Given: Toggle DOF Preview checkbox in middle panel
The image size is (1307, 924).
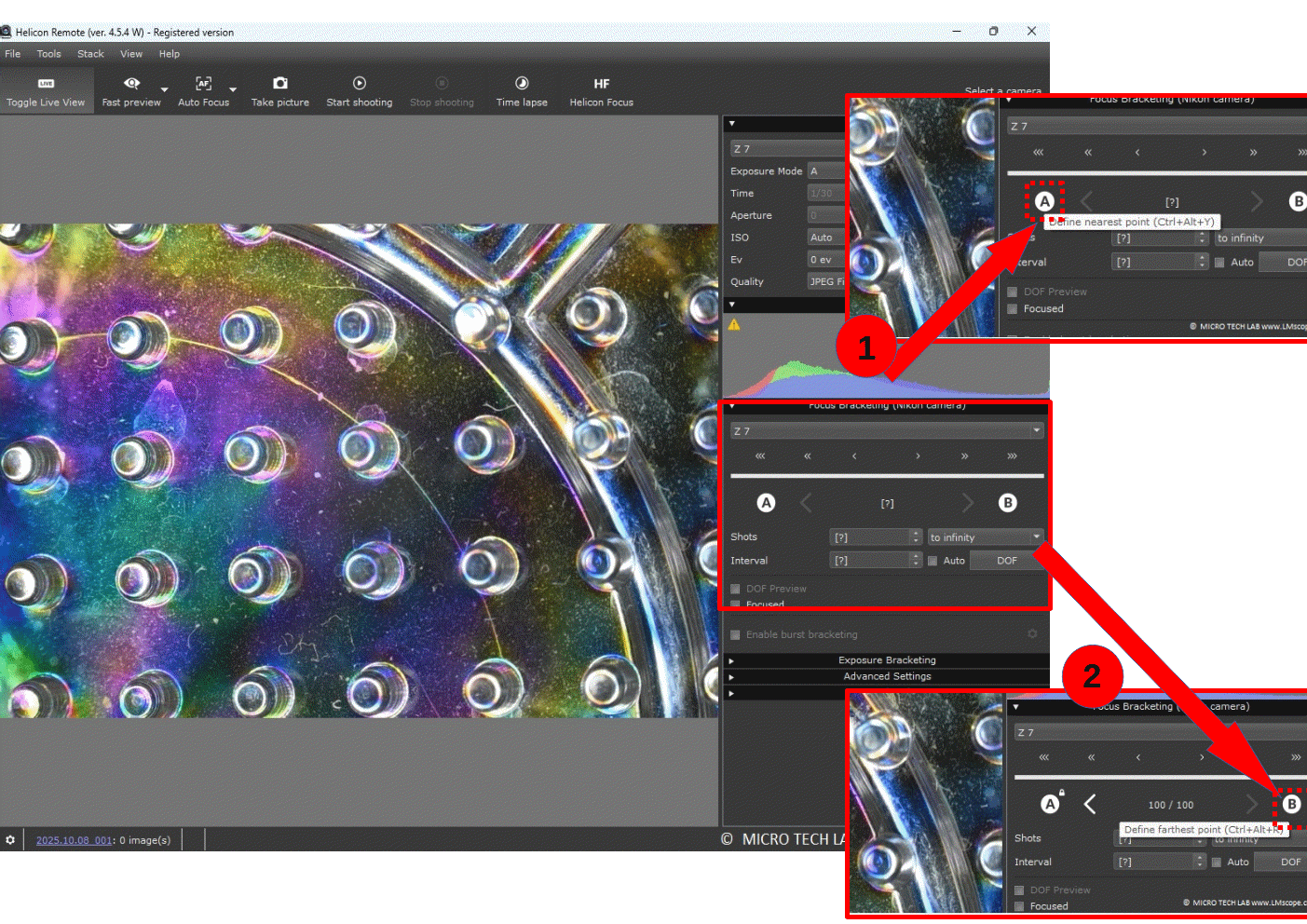Looking at the screenshot, I should point(735,589).
